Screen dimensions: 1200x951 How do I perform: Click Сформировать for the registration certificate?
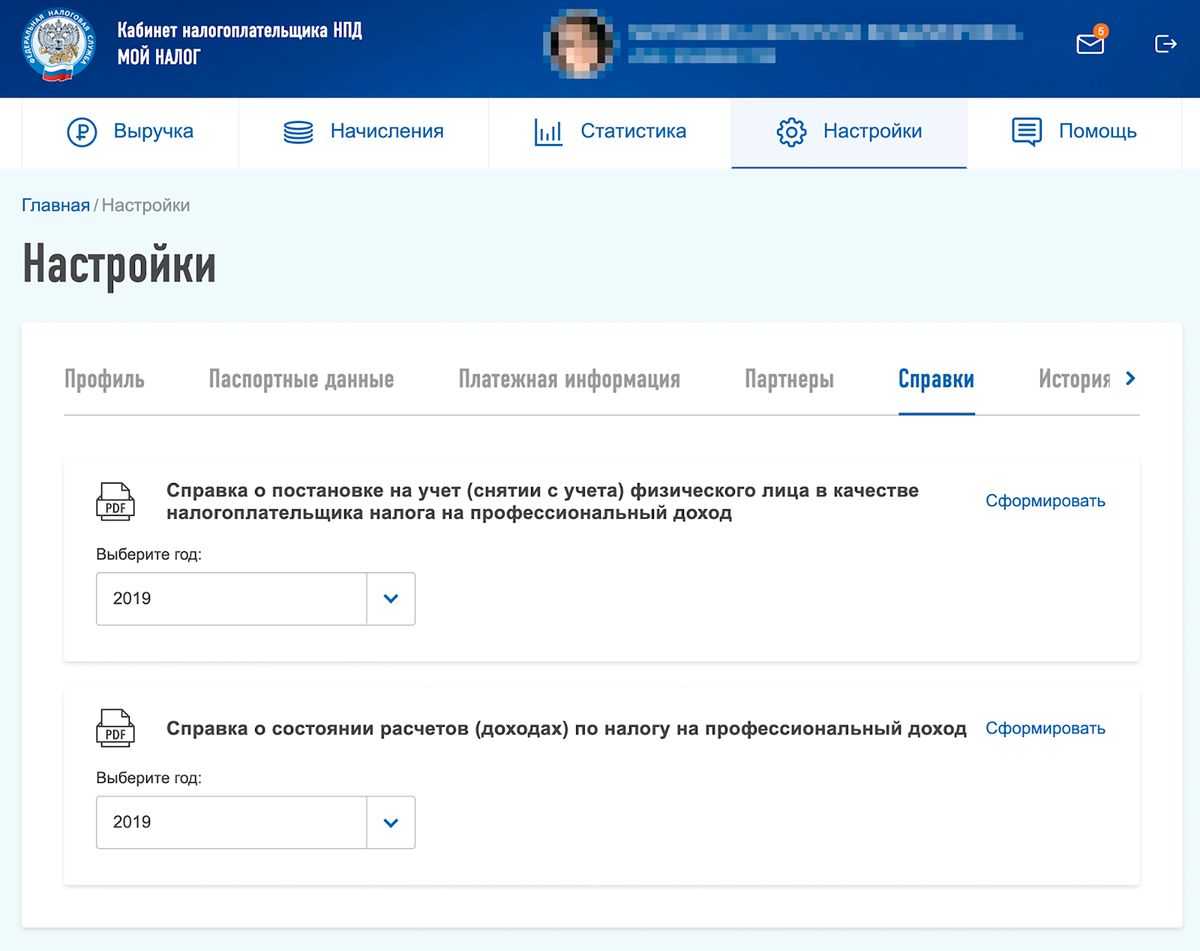click(1045, 501)
